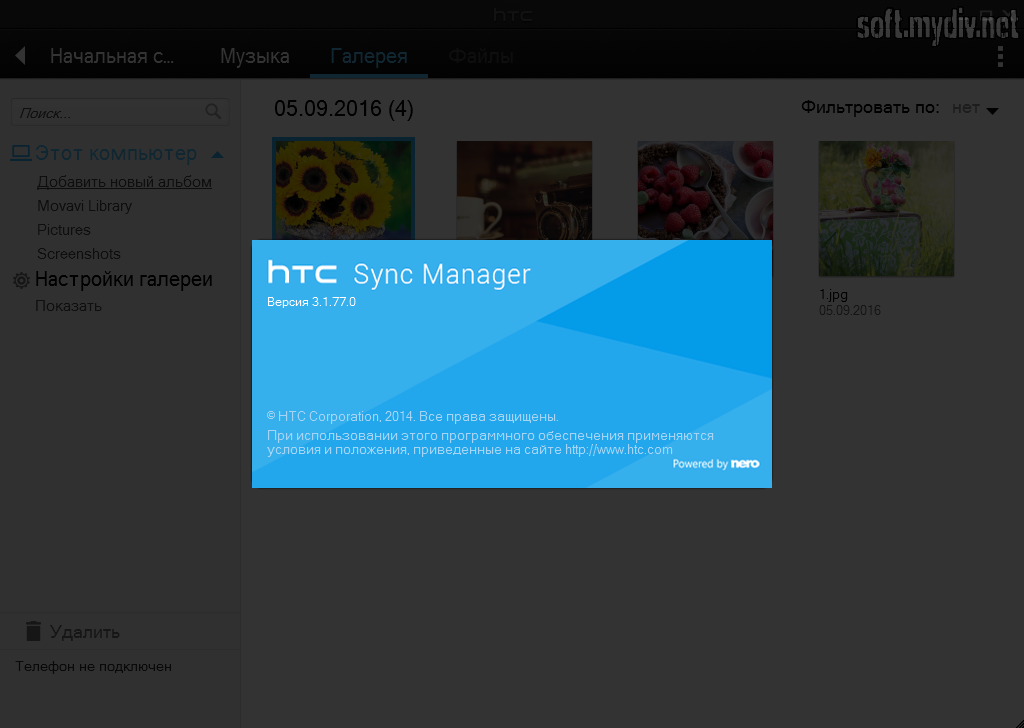The width and height of the screenshot is (1024, 728).
Task: Click the Sync Manager title in dialog
Action: pyautogui.click(x=441, y=274)
